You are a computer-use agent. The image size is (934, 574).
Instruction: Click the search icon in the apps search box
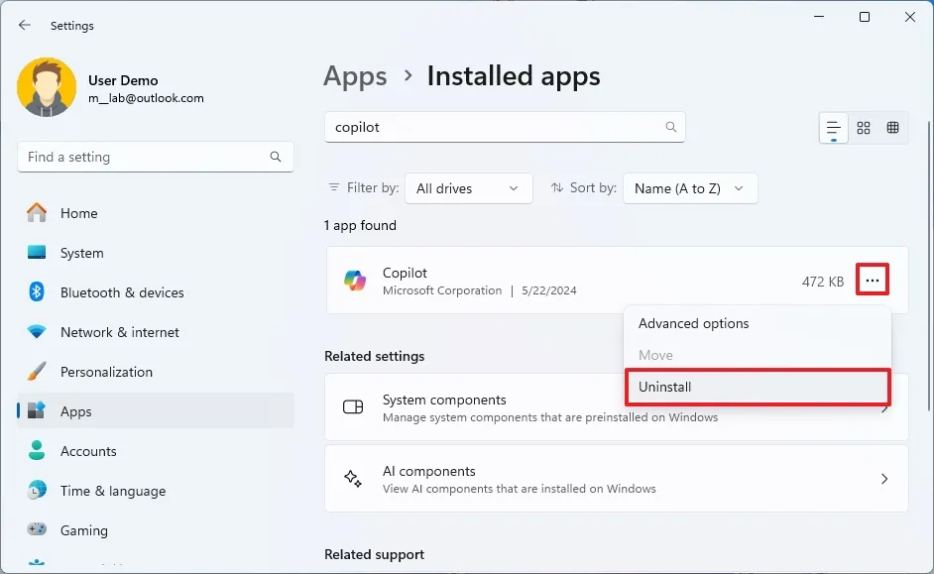click(671, 127)
